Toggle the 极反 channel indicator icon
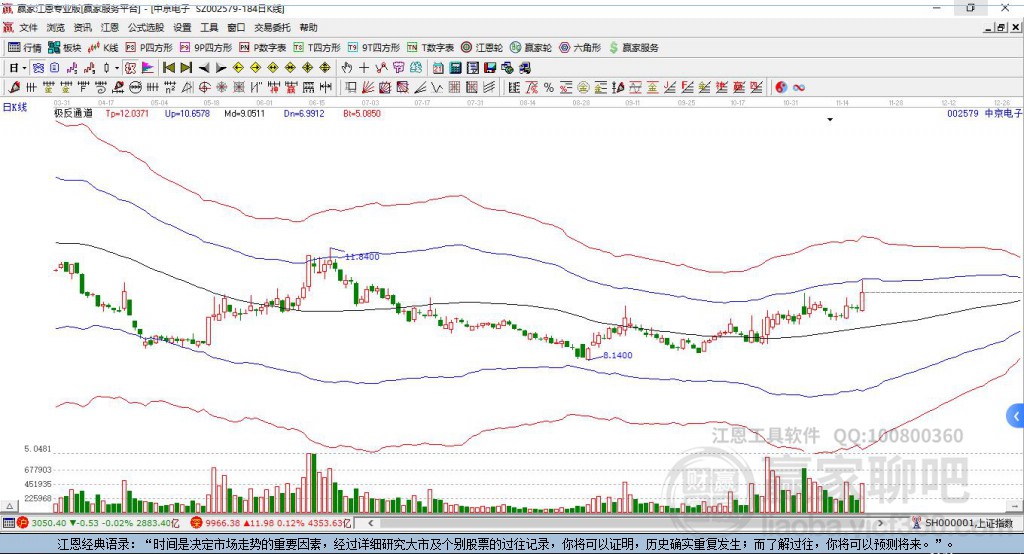 click(x=131, y=67)
